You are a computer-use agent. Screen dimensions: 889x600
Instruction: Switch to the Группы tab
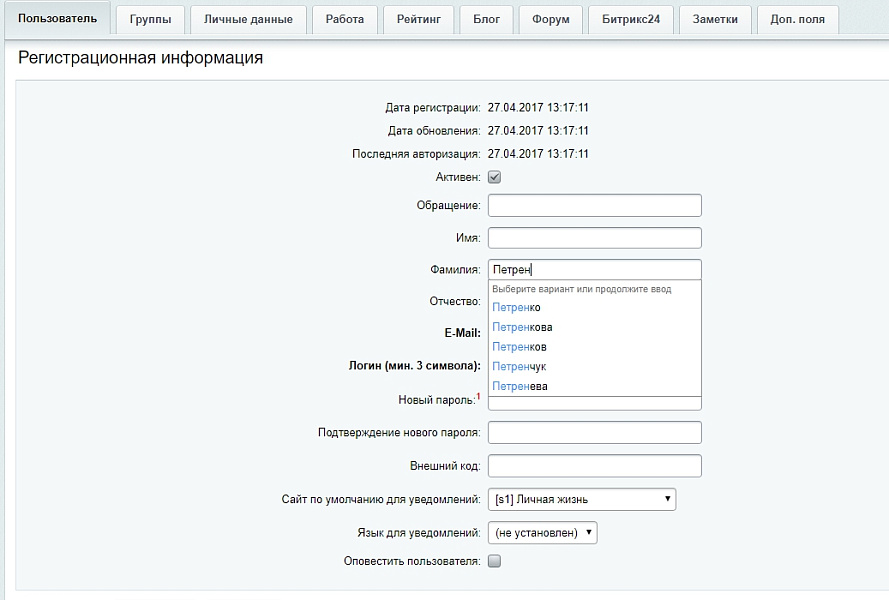tap(150, 20)
